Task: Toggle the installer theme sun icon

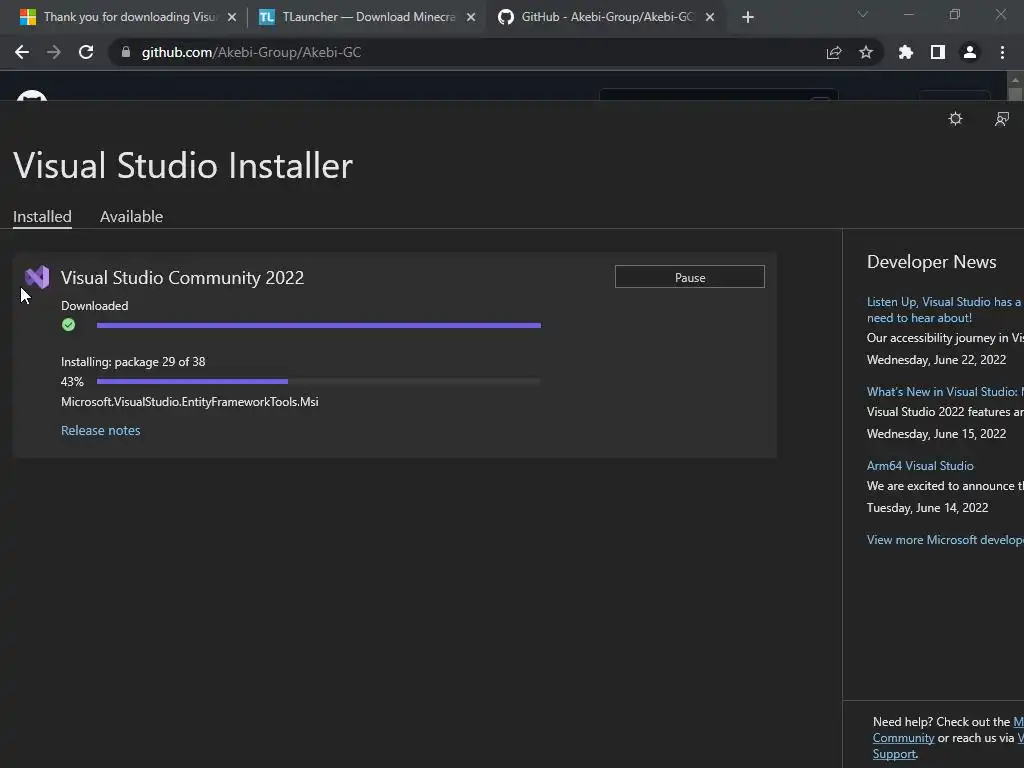Action: click(955, 119)
